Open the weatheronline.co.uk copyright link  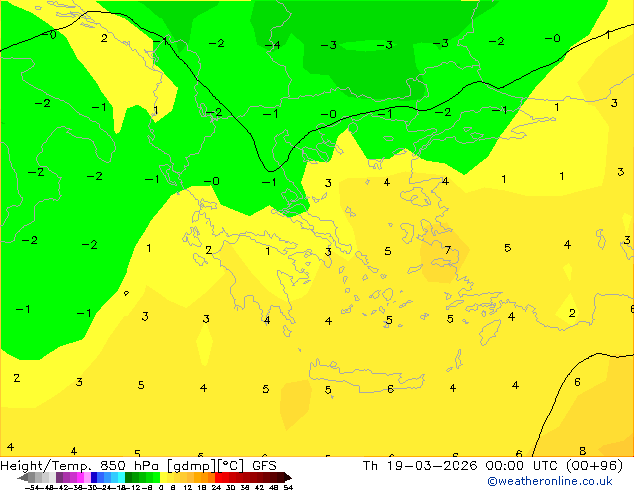click(550, 481)
